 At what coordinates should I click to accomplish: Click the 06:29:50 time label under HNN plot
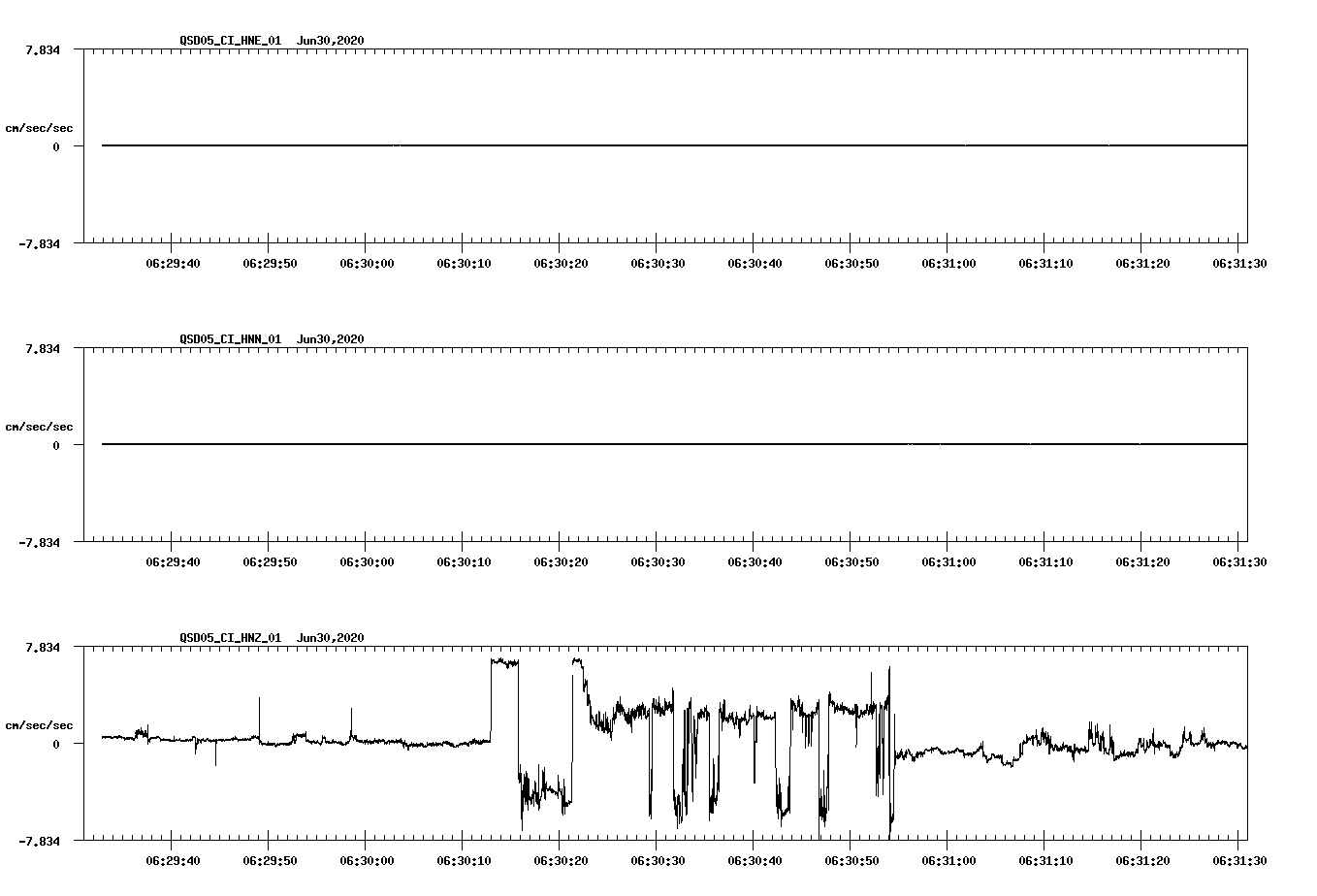(270, 561)
